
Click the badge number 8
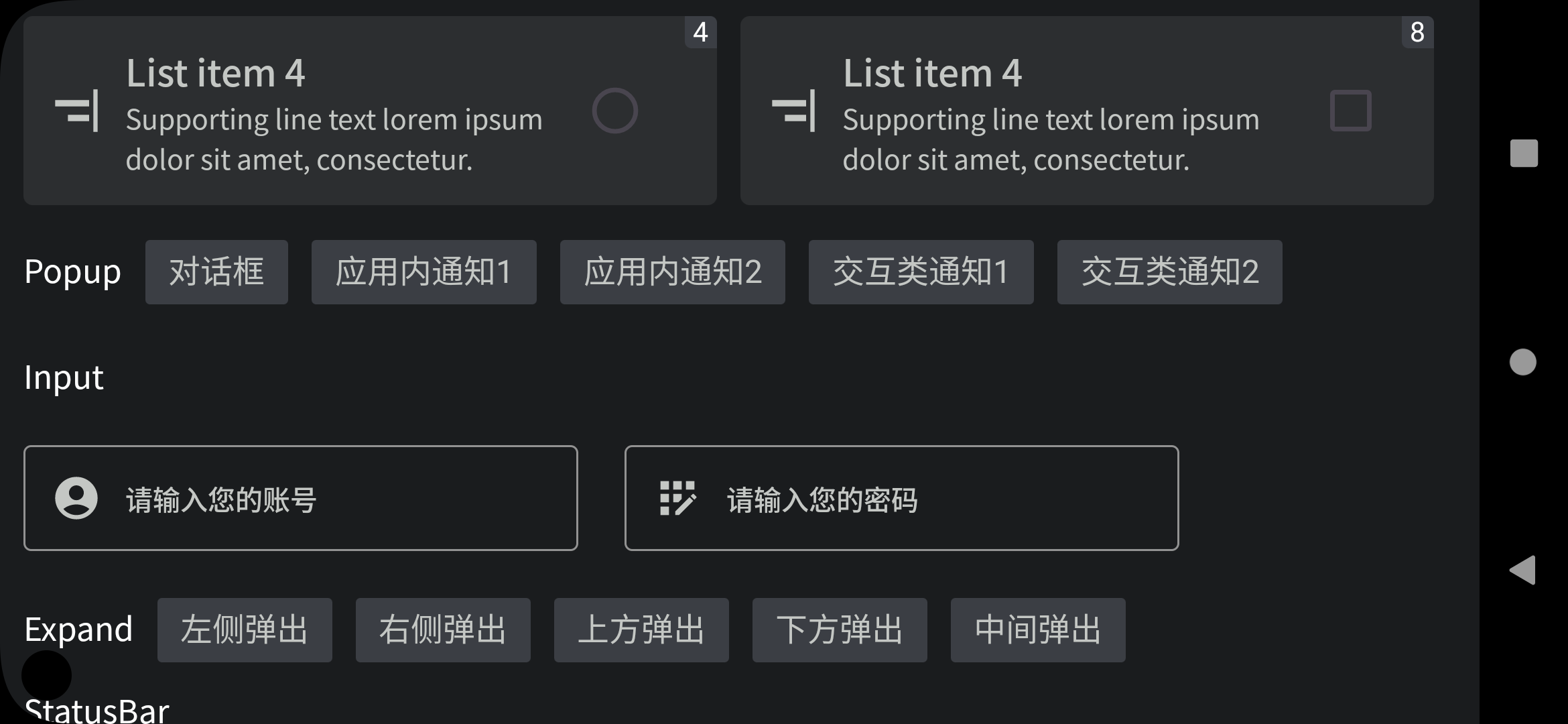[1417, 32]
